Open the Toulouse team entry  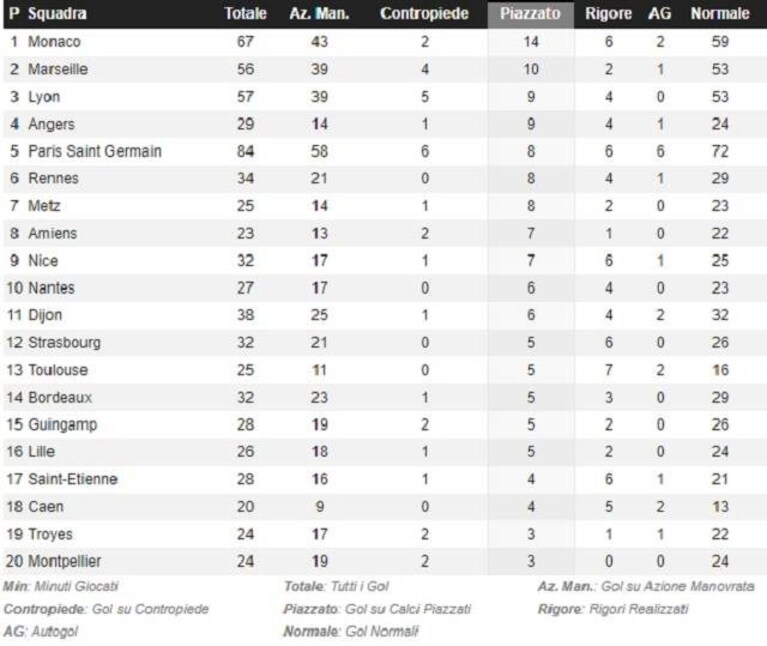click(x=58, y=370)
